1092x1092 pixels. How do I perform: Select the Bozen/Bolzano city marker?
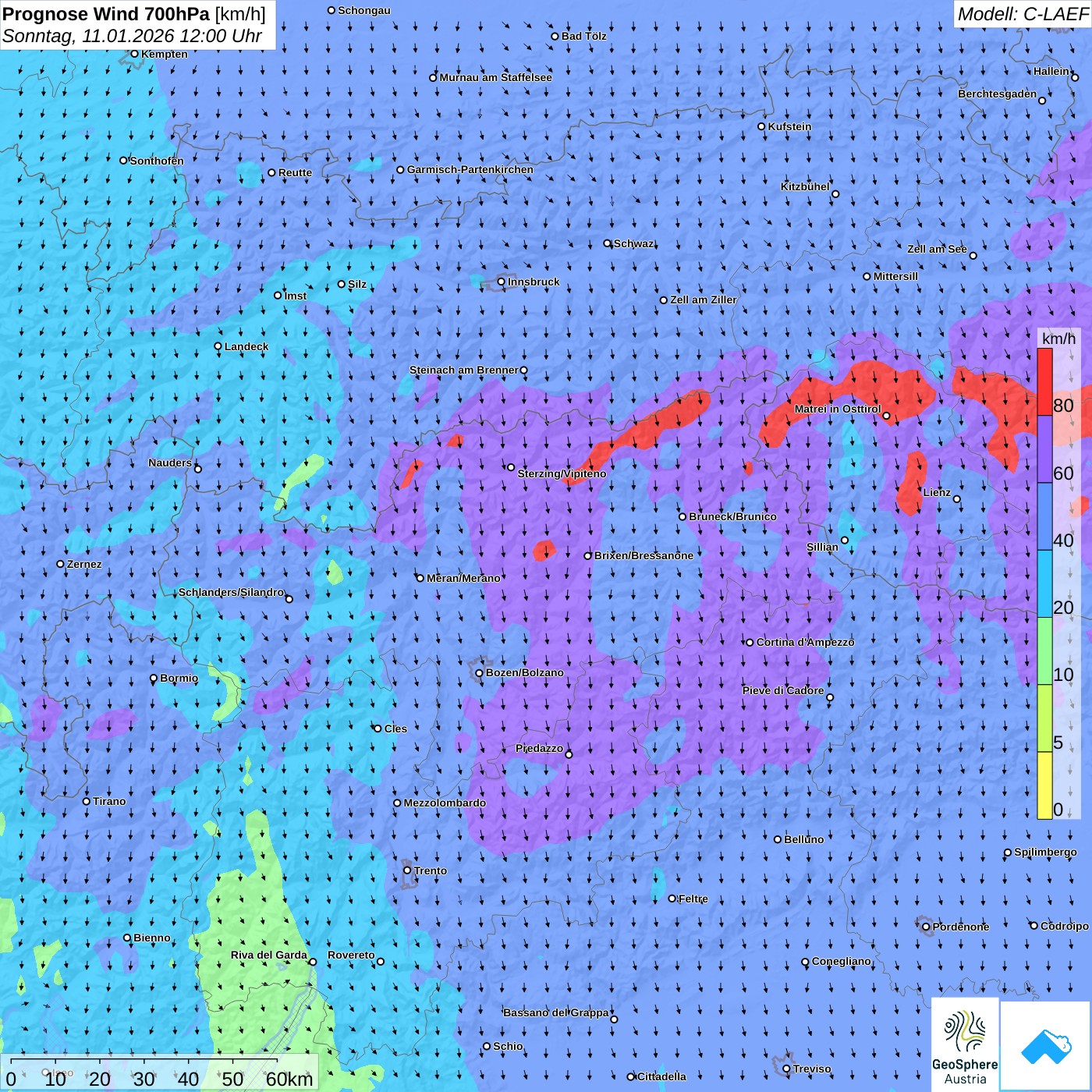tap(480, 672)
